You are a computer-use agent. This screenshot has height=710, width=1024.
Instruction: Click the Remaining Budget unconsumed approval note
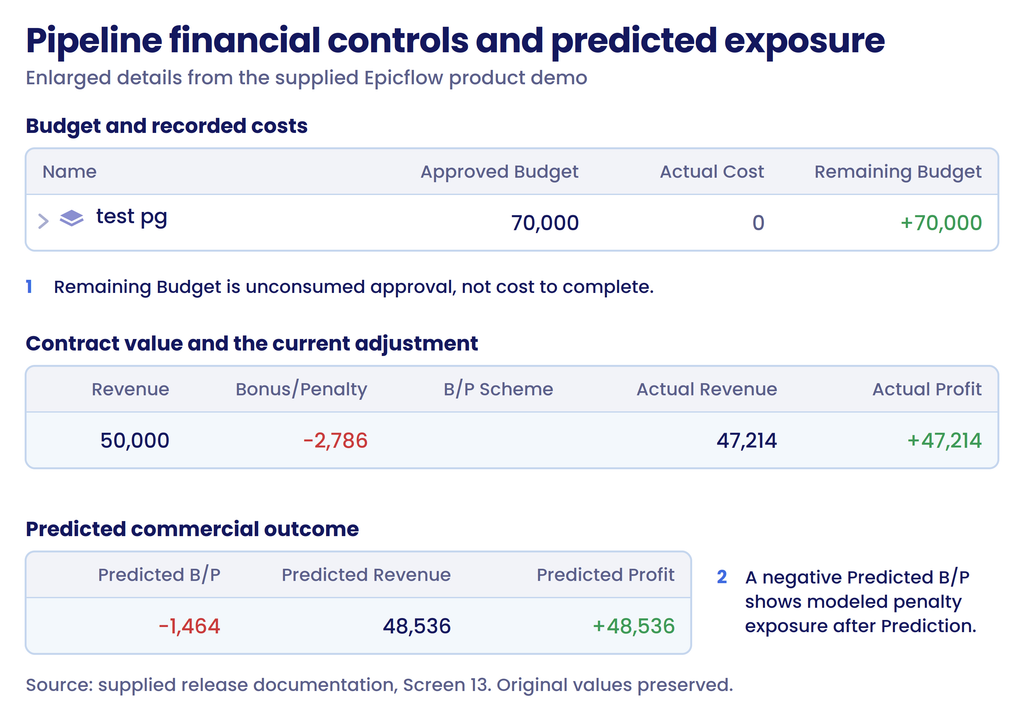353,287
